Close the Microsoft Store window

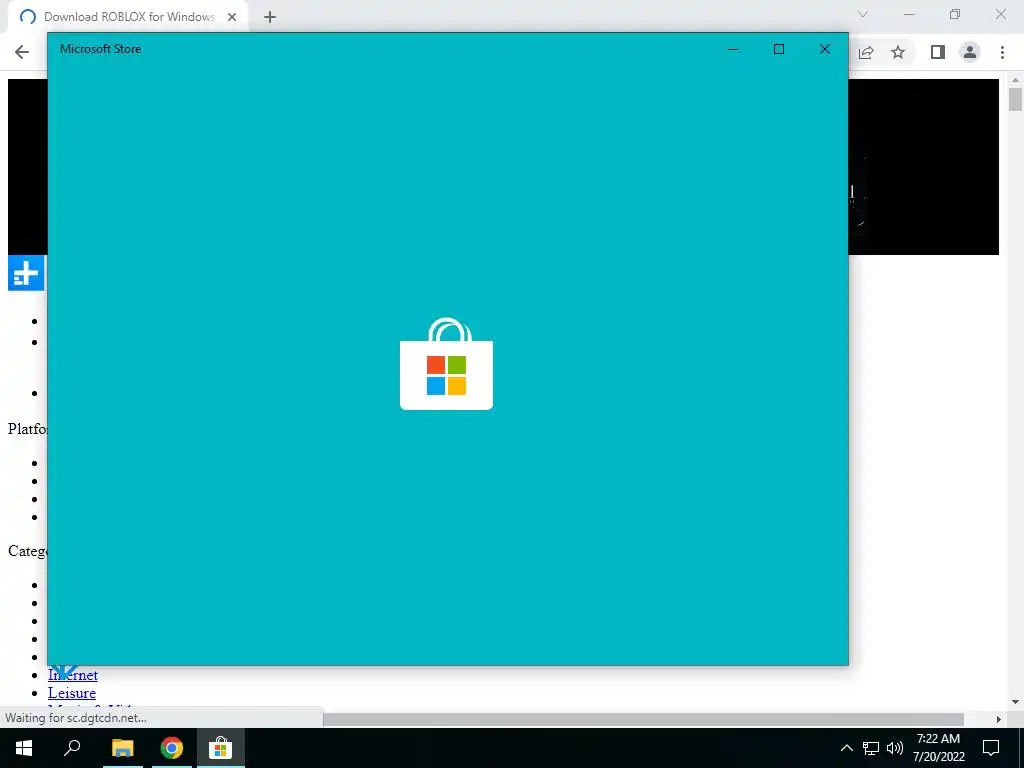pyautogui.click(x=825, y=49)
